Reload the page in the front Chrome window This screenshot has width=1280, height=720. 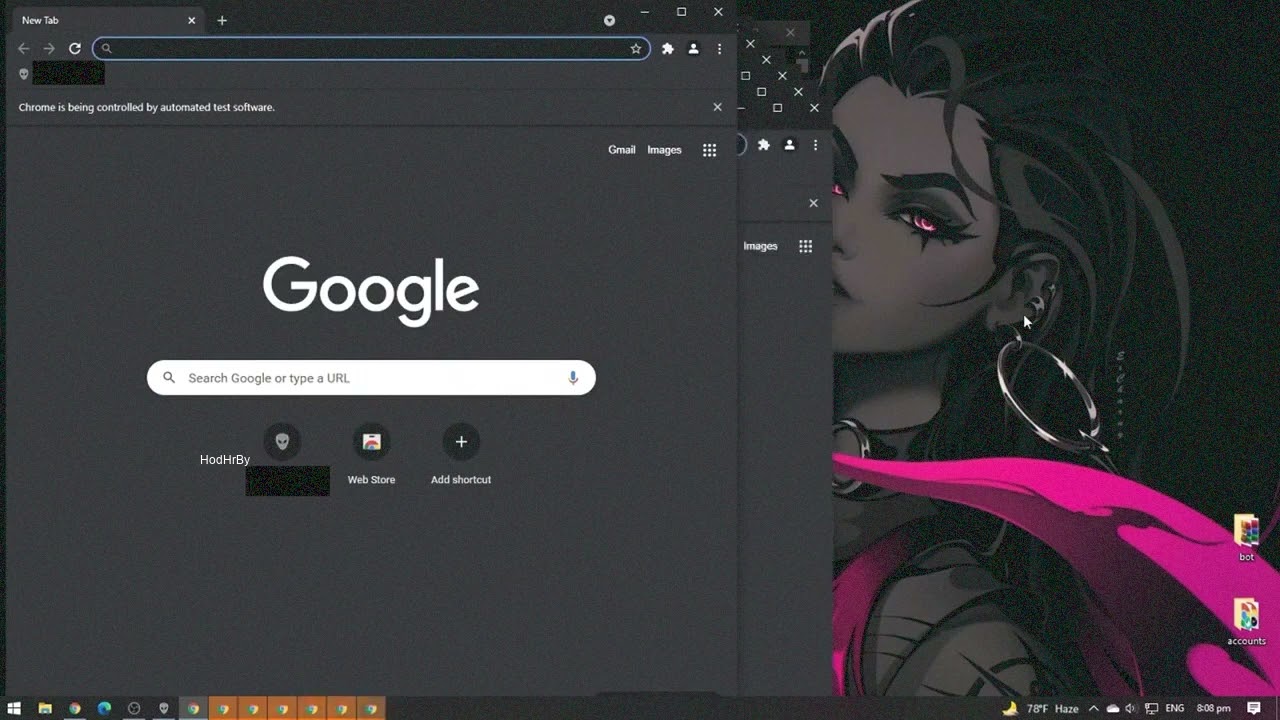75,48
